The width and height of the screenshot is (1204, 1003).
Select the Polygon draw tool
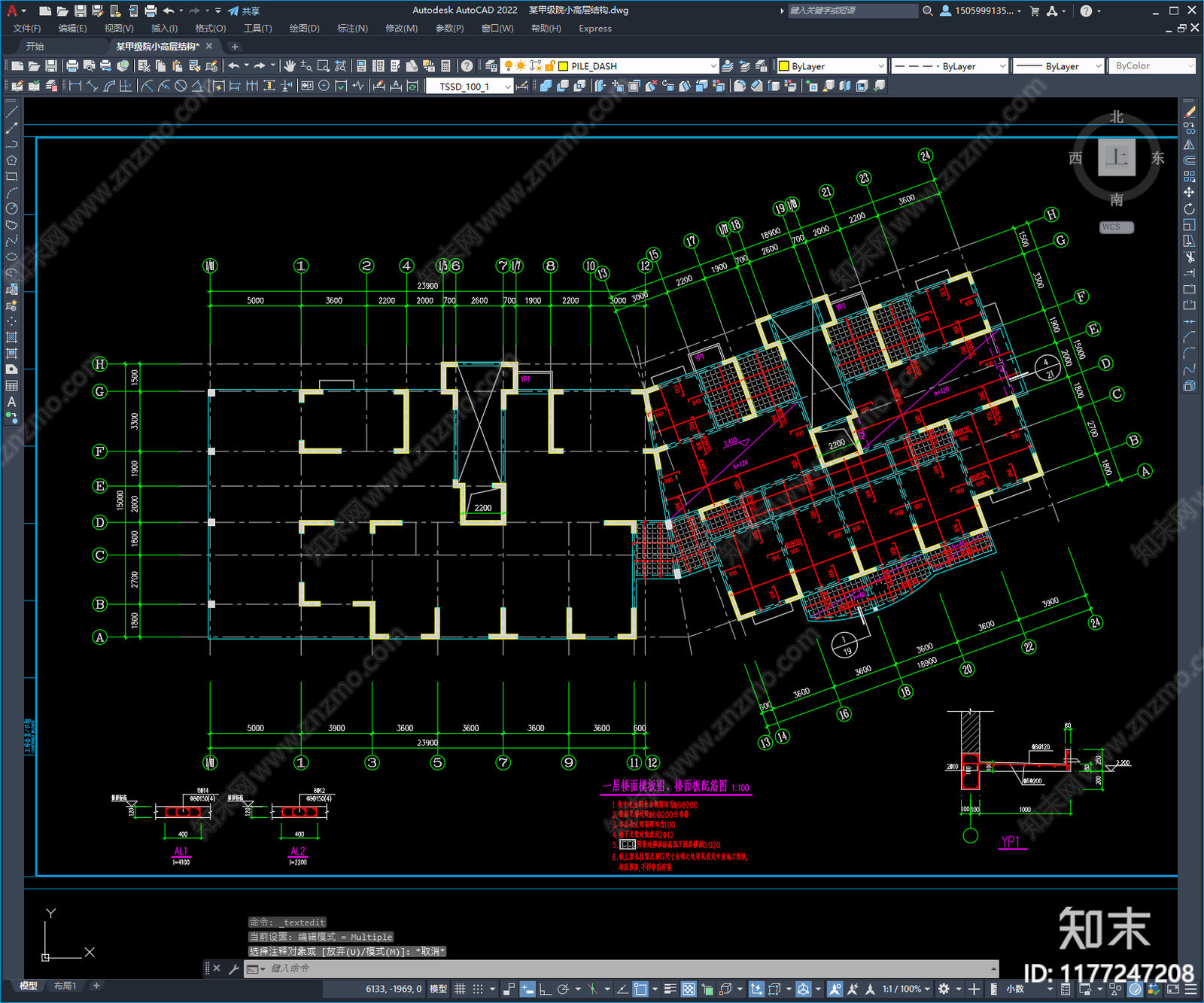tap(11, 160)
